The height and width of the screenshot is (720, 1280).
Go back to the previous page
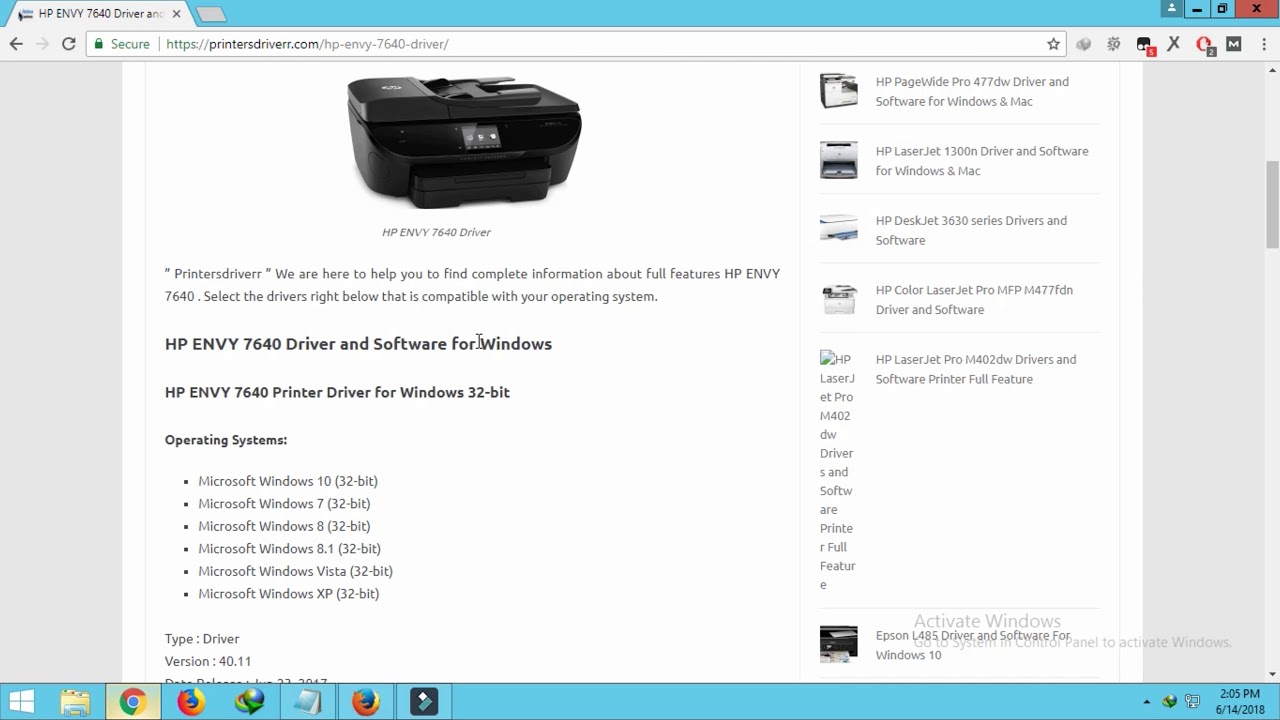click(16, 44)
